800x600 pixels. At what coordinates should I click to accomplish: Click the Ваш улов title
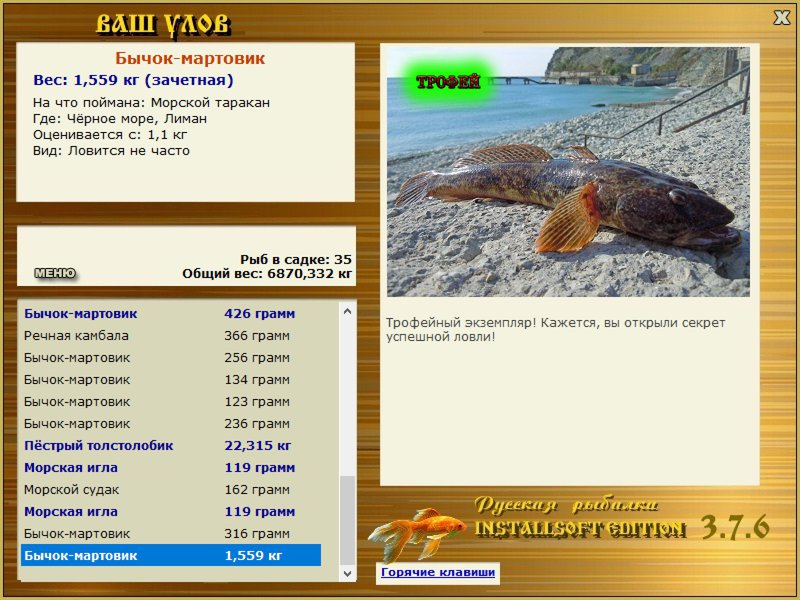click(163, 24)
